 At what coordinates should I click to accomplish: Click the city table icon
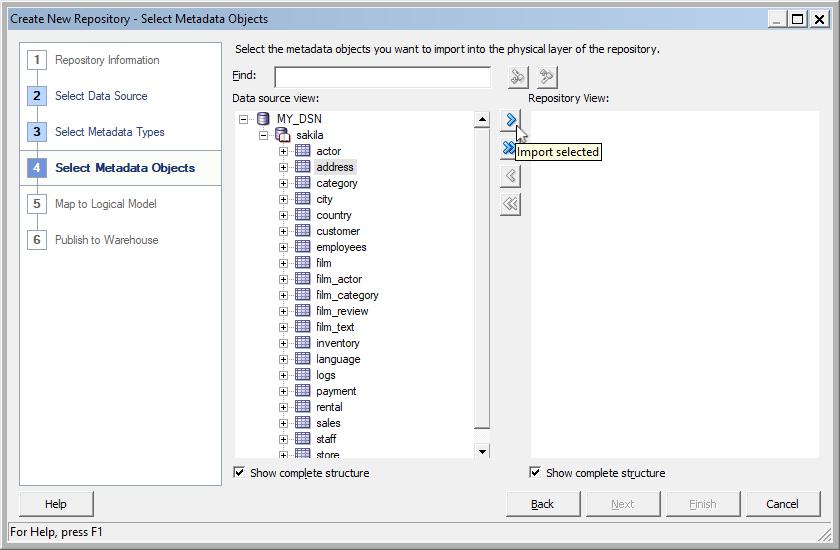[303, 199]
